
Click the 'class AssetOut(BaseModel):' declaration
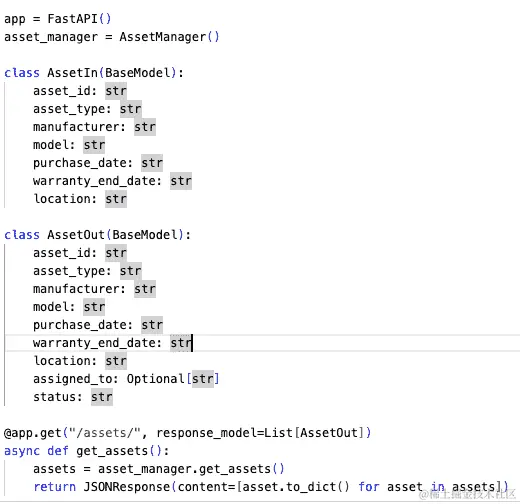tap(97, 235)
